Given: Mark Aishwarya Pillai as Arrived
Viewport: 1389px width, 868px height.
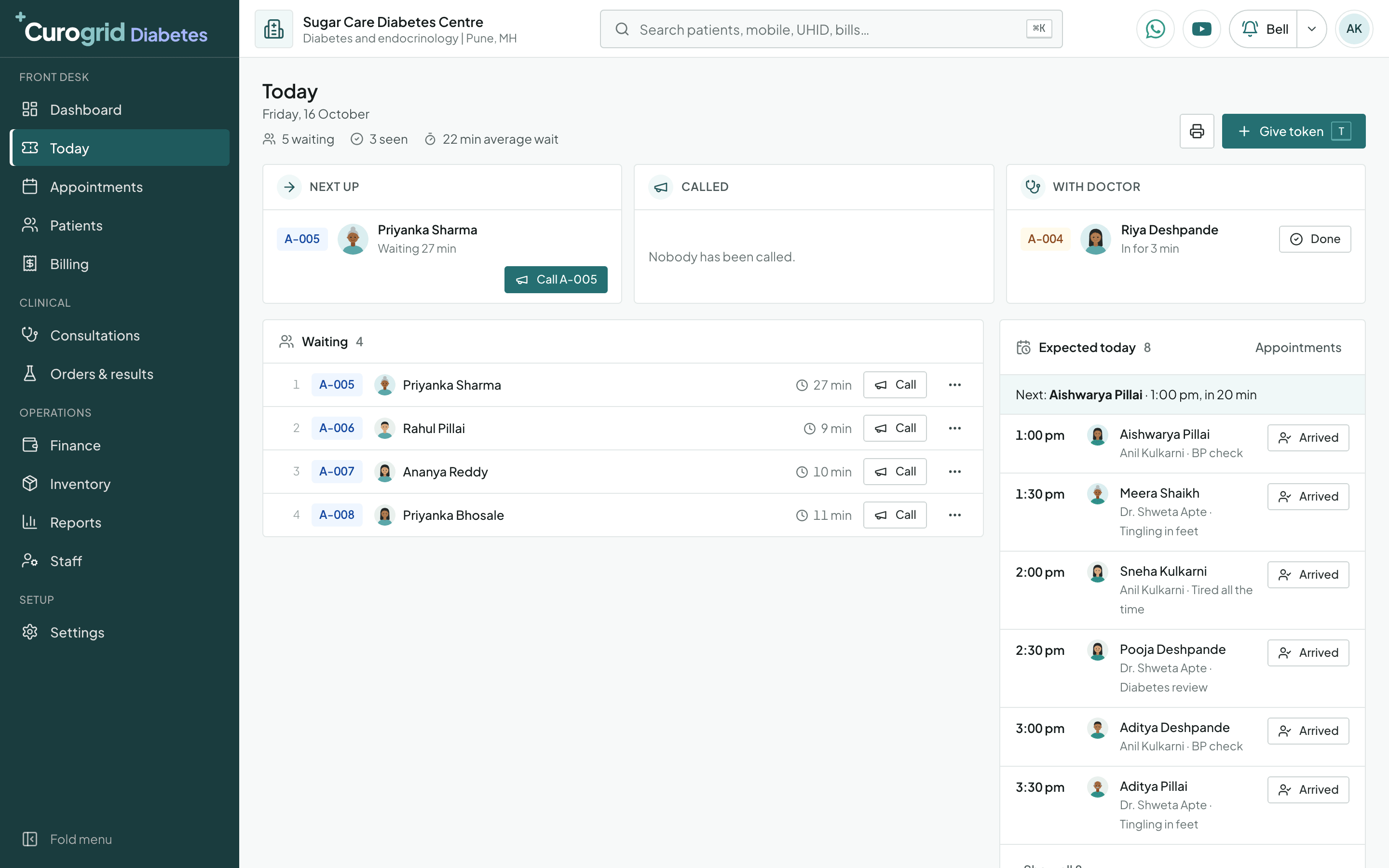Looking at the screenshot, I should [1308, 437].
